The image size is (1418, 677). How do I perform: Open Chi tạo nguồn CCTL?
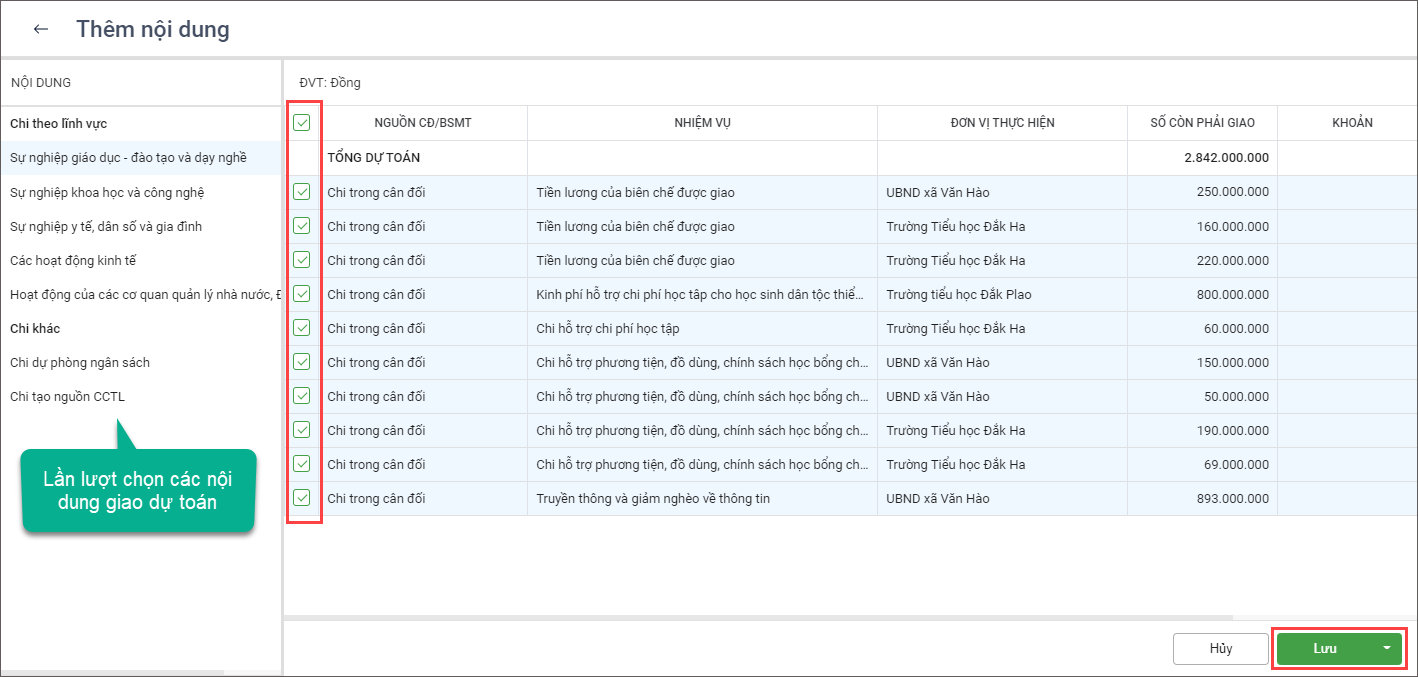pos(67,396)
